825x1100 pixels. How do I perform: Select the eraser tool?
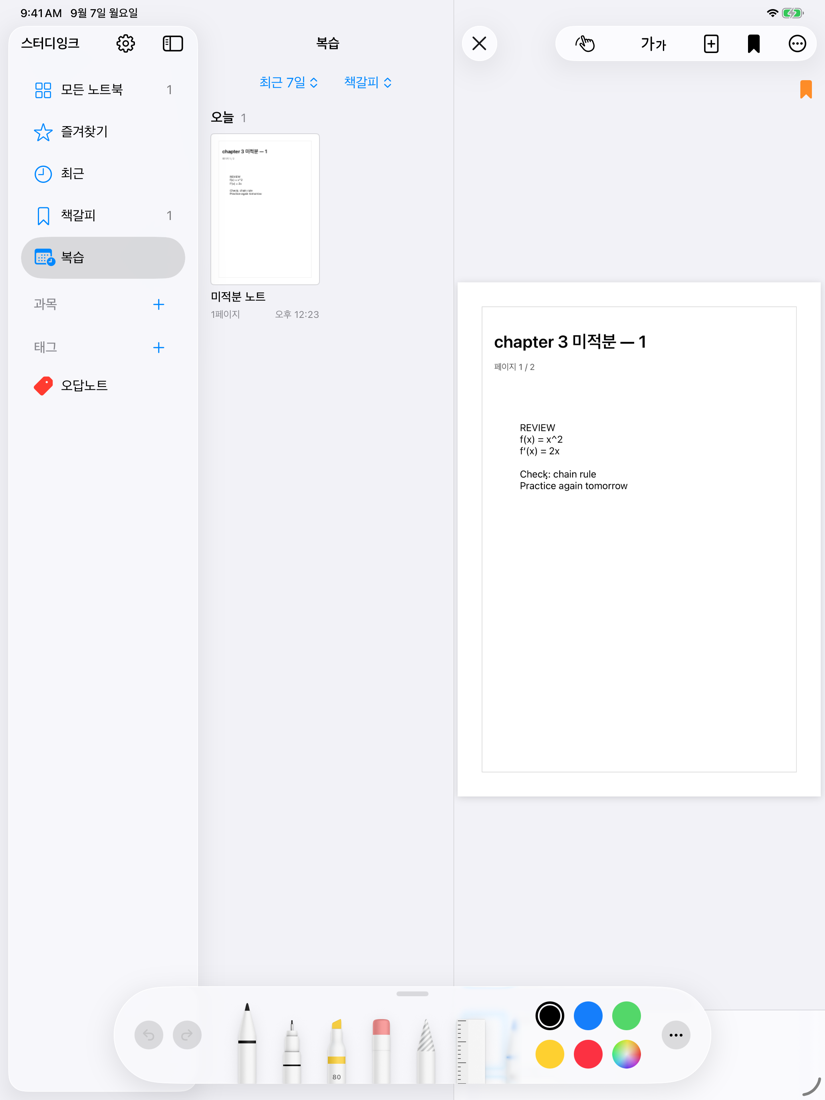tap(381, 1051)
